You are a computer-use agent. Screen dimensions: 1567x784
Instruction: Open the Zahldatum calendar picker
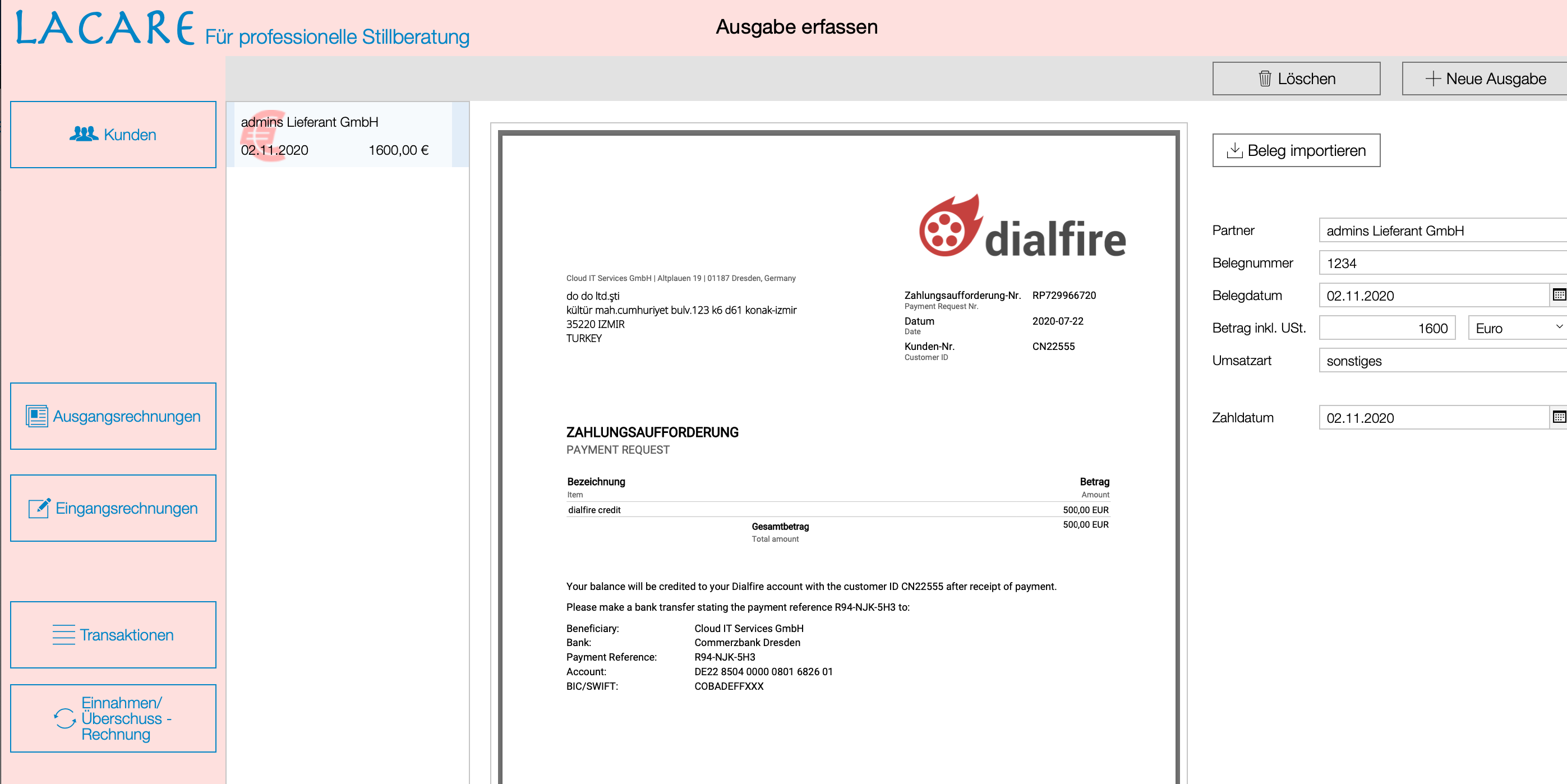coord(1559,417)
